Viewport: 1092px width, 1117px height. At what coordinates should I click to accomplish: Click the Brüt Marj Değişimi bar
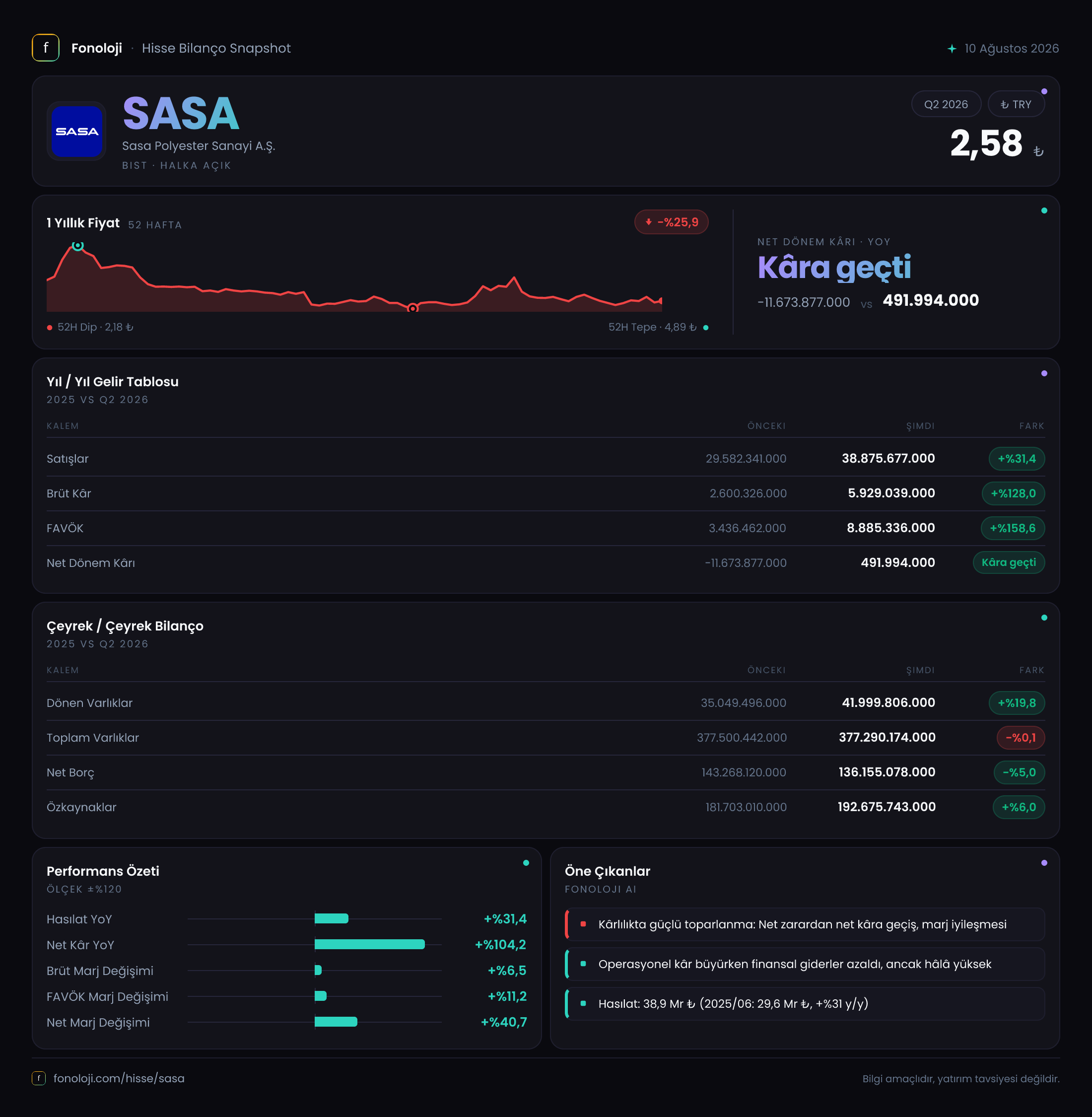tap(318, 970)
